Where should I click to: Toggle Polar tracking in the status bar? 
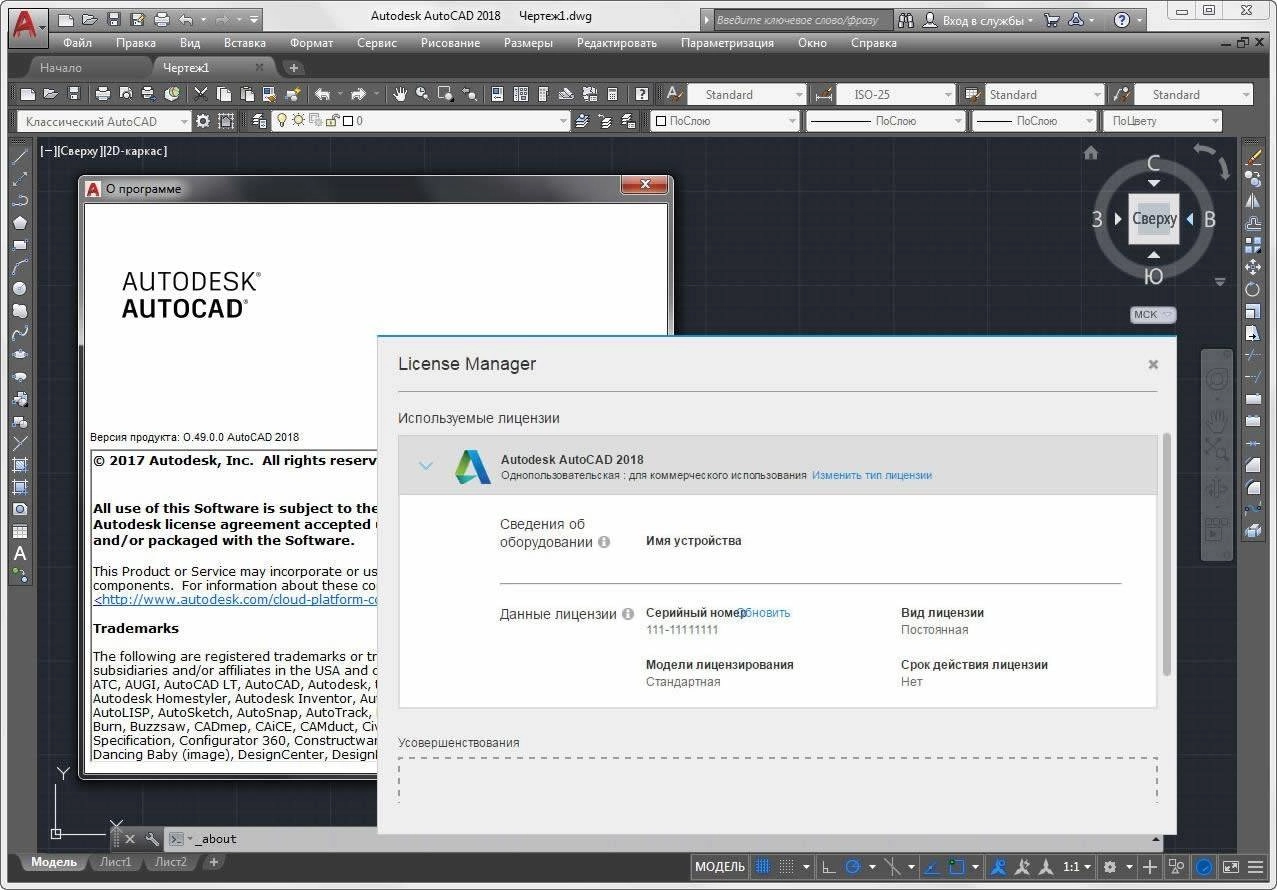pyautogui.click(x=852, y=867)
